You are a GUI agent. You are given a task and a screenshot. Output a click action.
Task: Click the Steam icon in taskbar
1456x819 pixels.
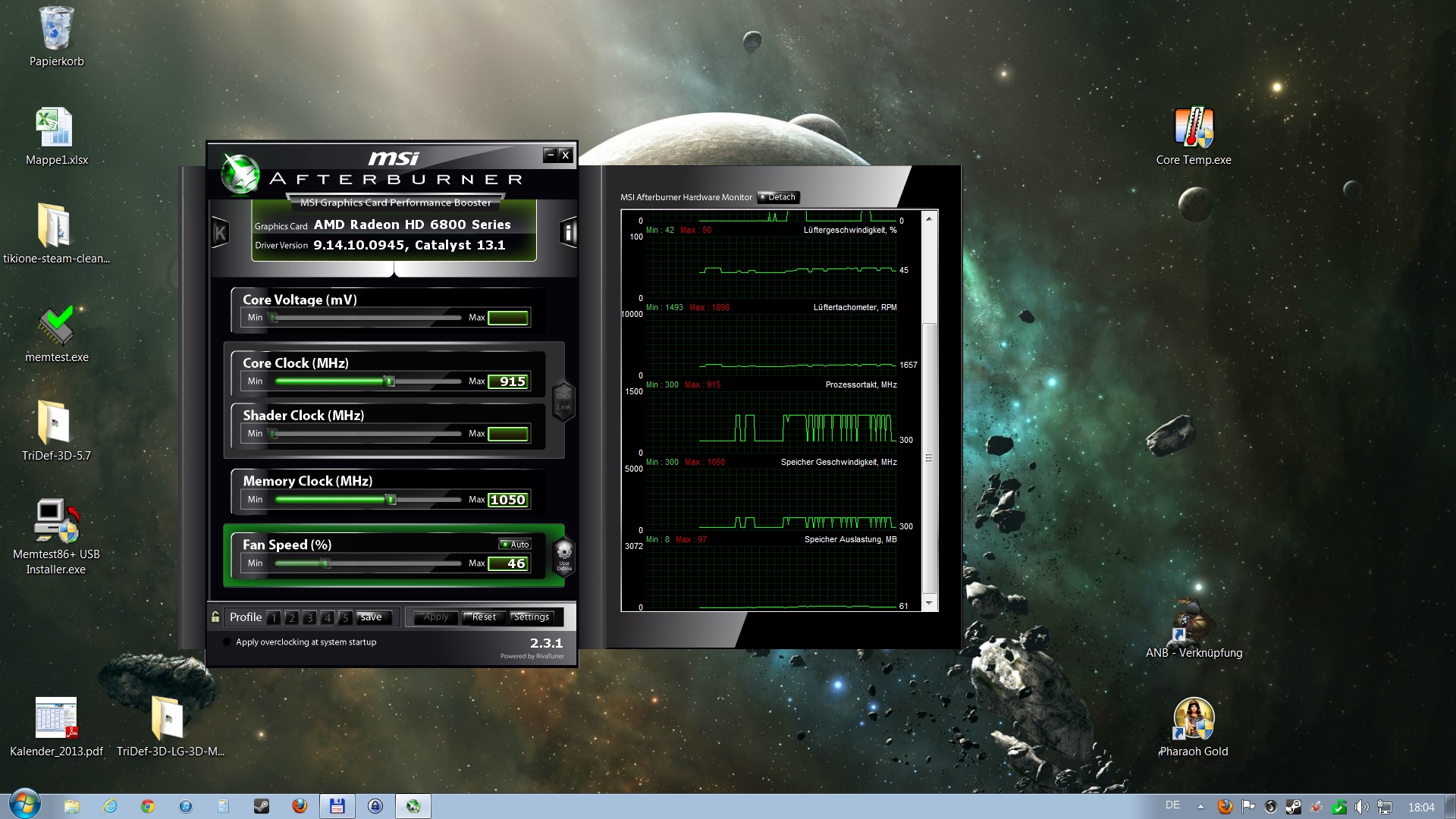(262, 806)
